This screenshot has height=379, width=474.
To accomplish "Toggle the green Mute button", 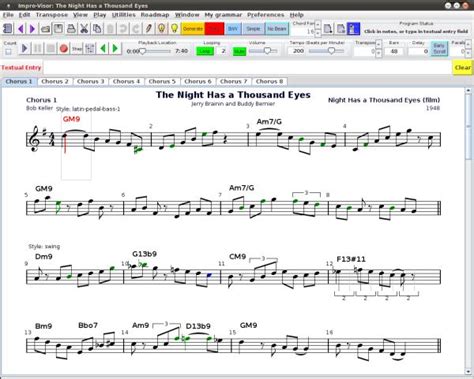I will [239, 51].
